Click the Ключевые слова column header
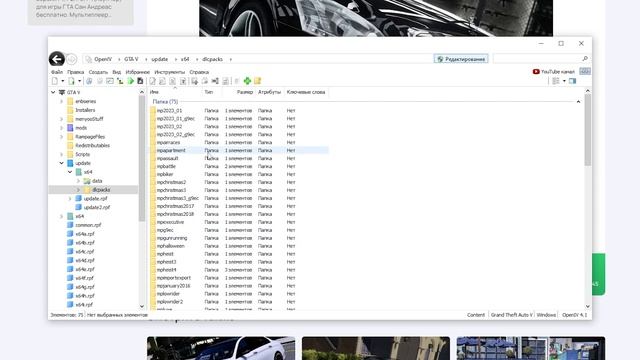This screenshot has width=640, height=360. point(306,92)
